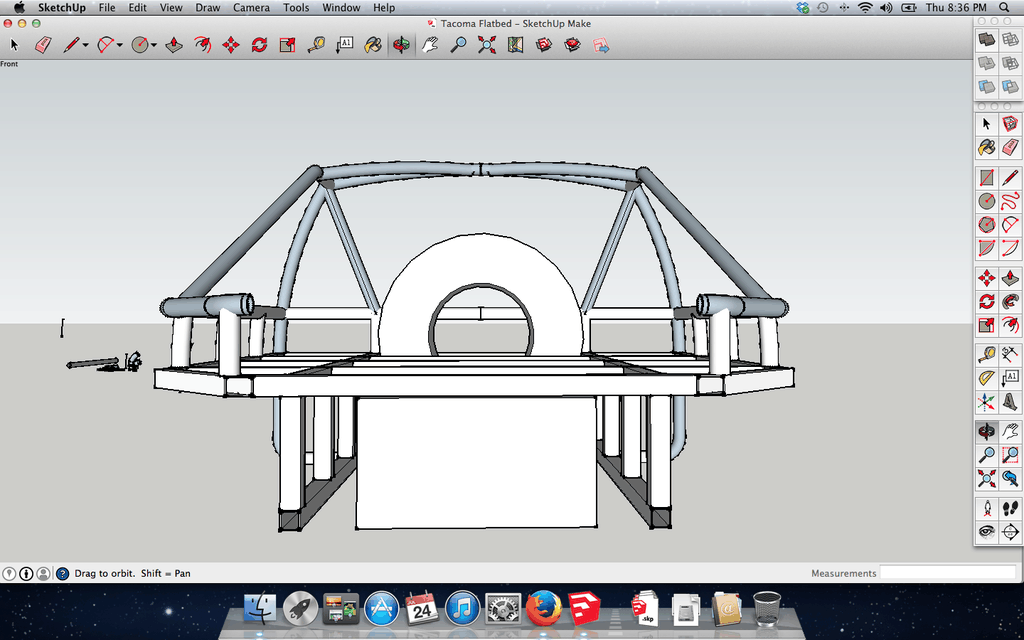Toggle the Instructor help question mark icon

63,573
